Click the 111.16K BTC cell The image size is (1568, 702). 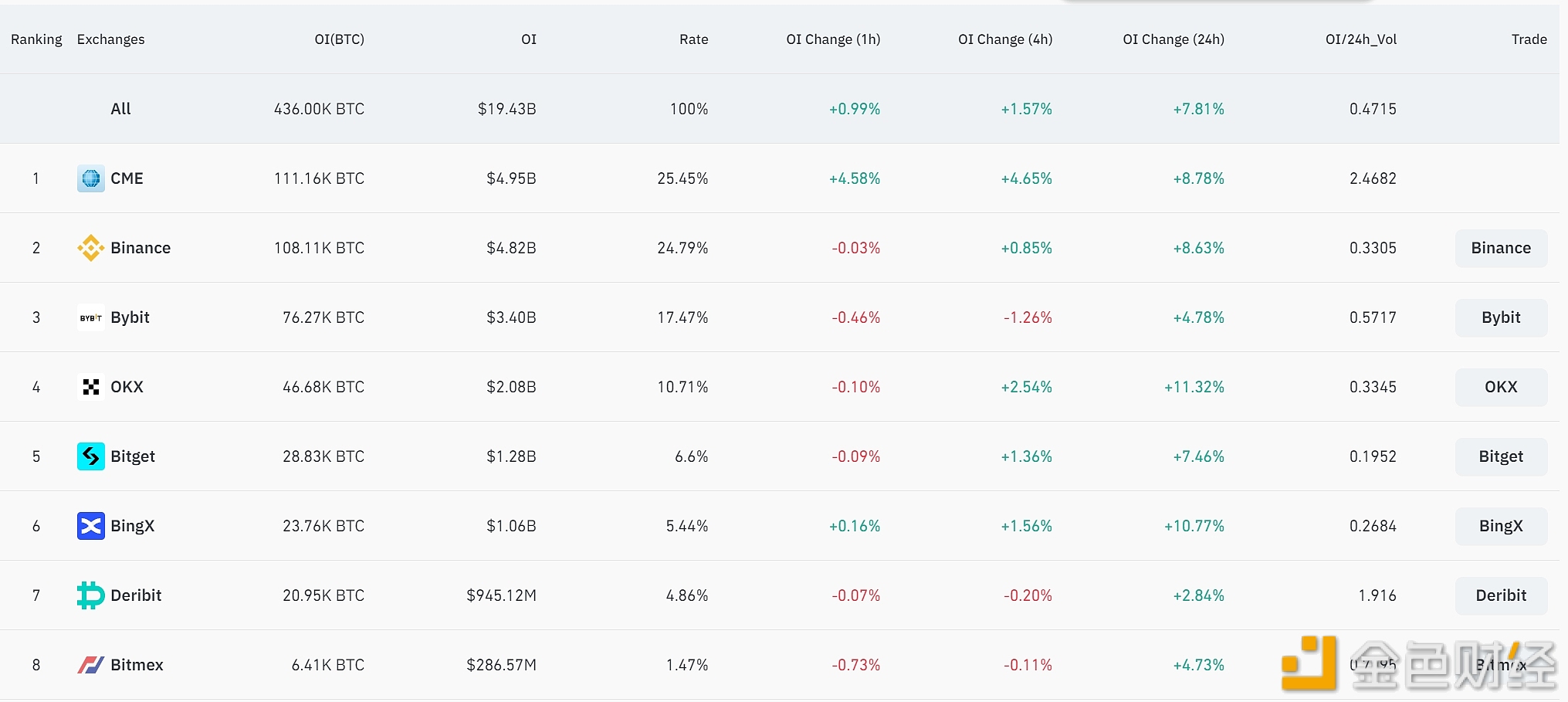pos(319,178)
